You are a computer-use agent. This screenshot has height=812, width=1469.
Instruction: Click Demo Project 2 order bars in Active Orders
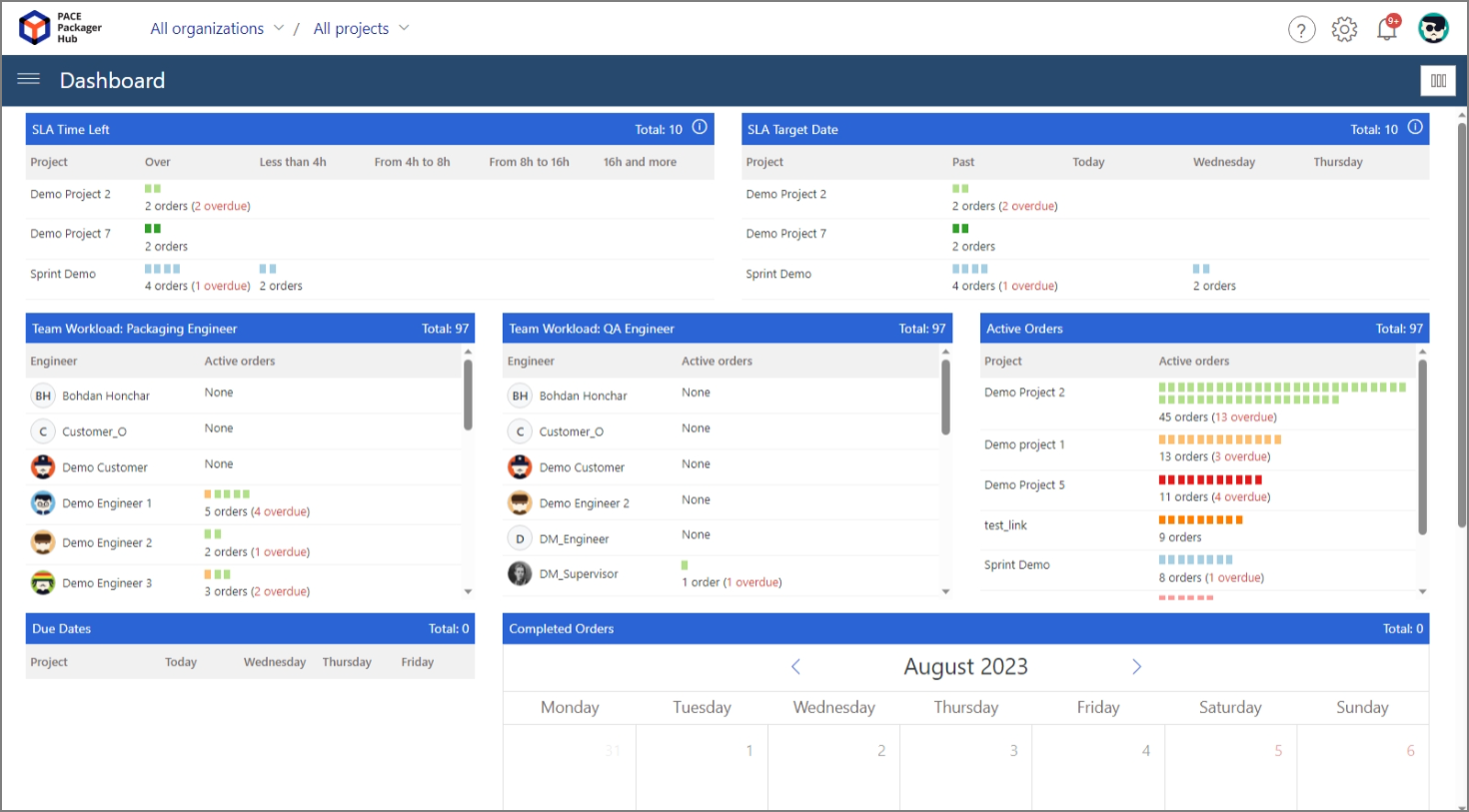[1282, 393]
